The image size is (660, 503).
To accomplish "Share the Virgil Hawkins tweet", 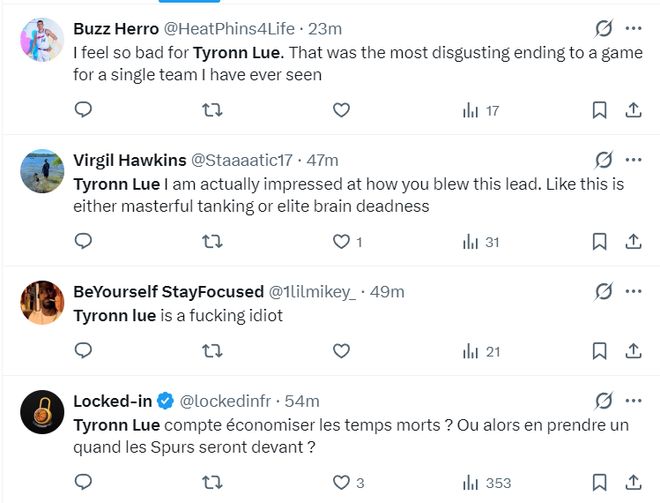I will coord(633,241).
